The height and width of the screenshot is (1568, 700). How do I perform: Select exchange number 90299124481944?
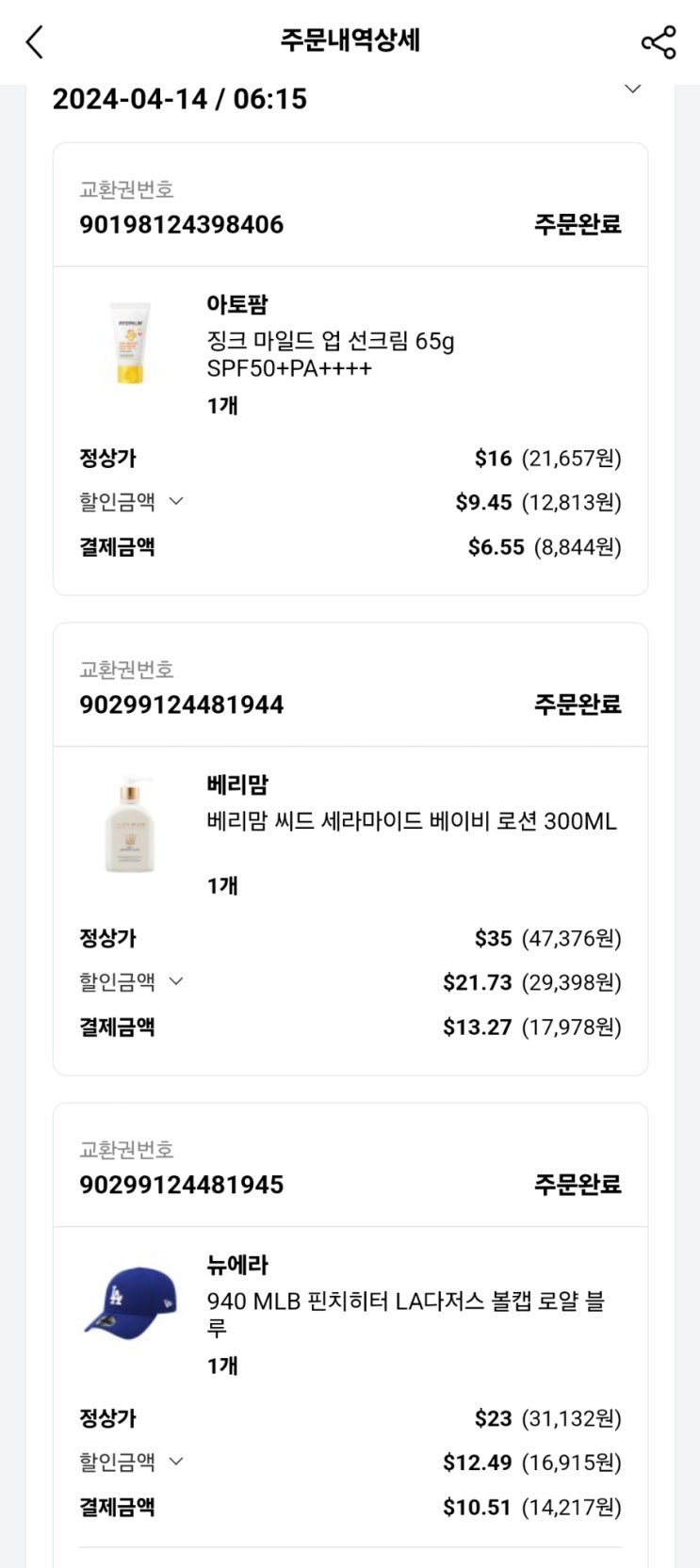tap(181, 704)
